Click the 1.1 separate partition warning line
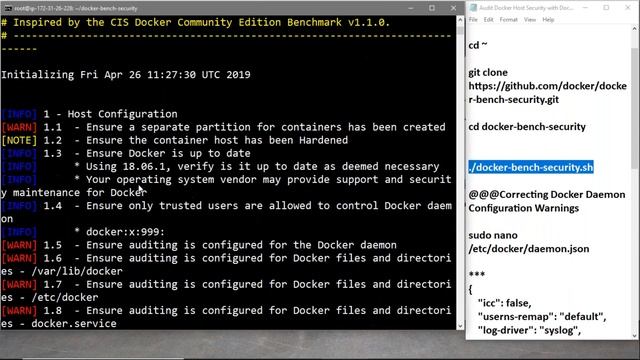Image resolution: width=640 pixels, height=360 pixels. [x=223, y=127]
